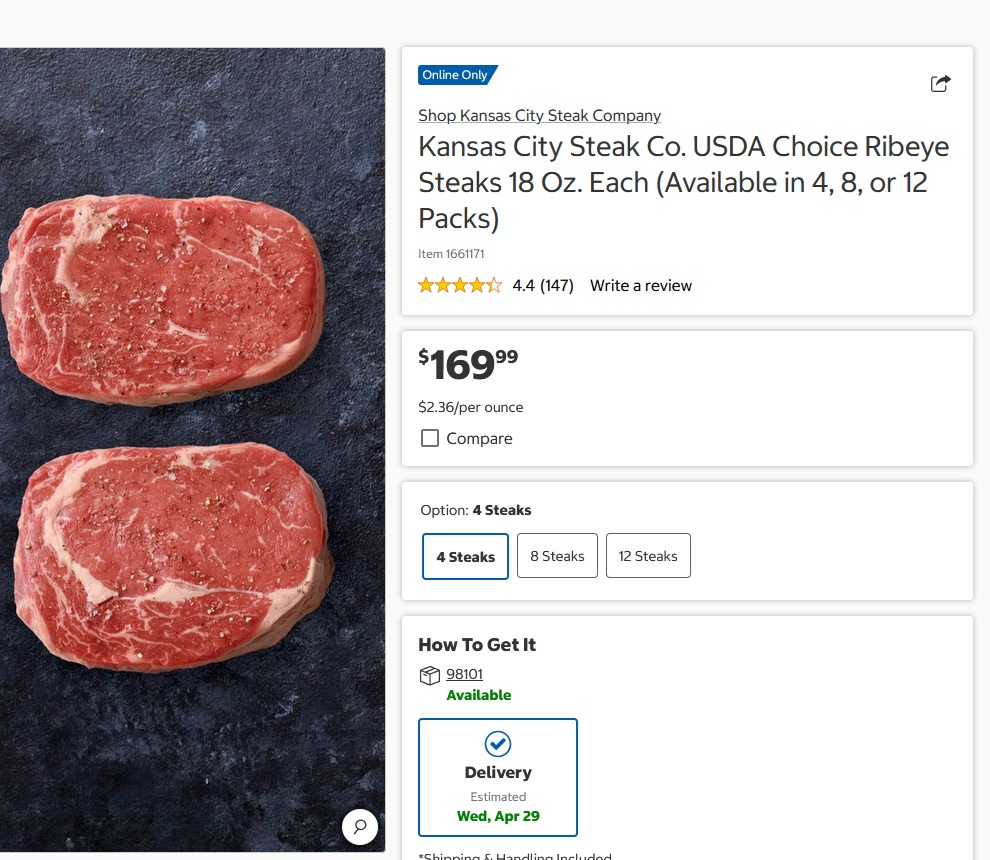The image size is (990, 860).
Task: Click the share icon
Action: click(940, 84)
